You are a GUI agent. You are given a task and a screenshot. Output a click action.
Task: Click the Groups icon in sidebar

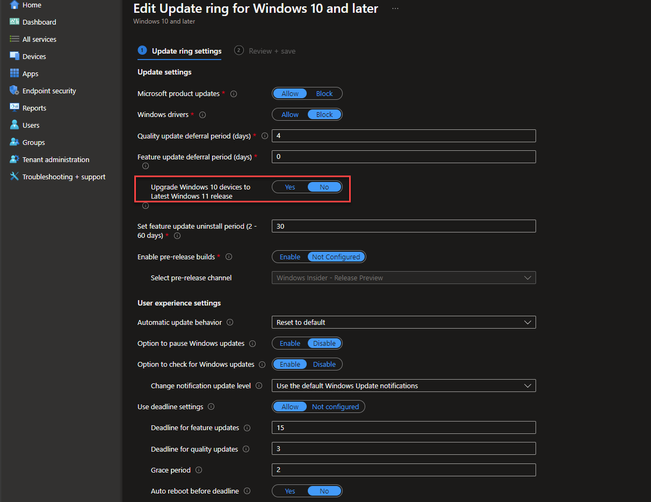pos(15,142)
